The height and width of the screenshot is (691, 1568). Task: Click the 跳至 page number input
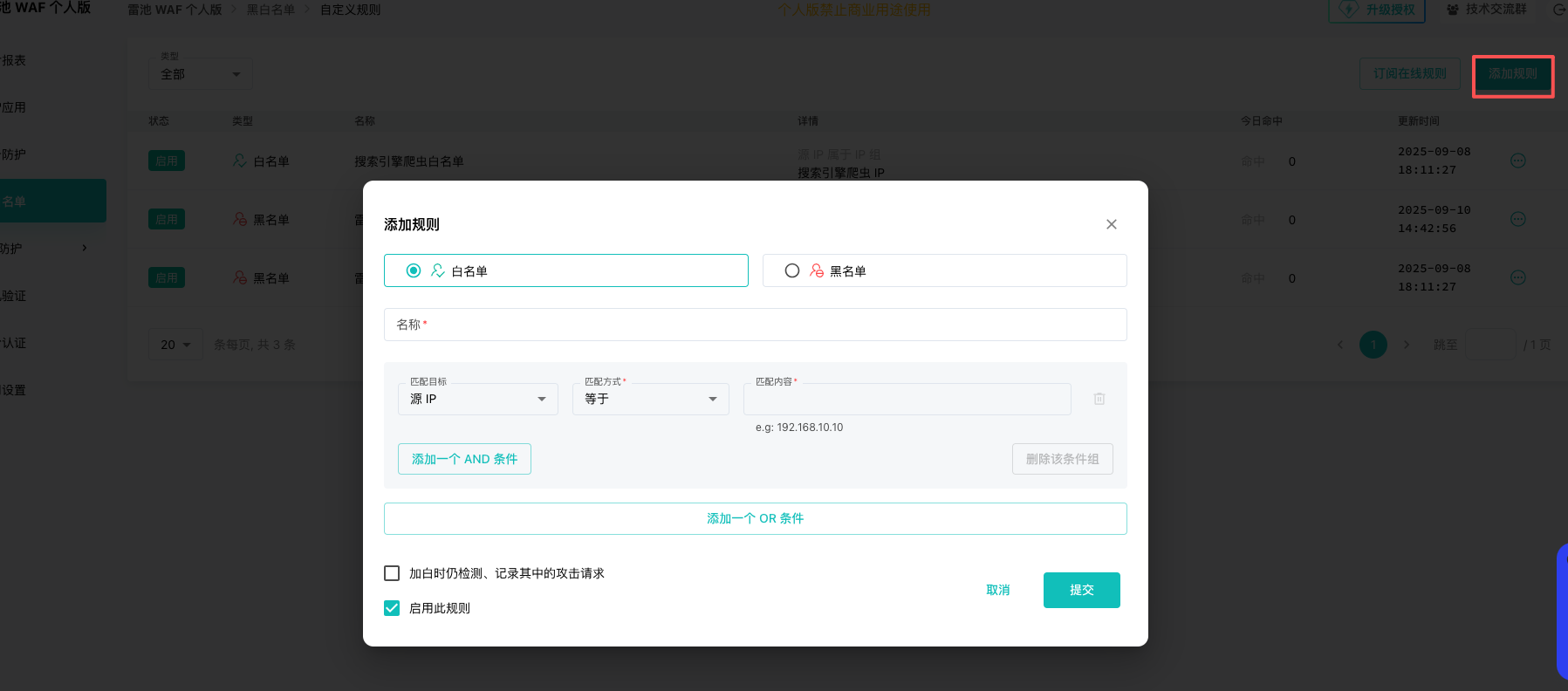click(x=1490, y=345)
